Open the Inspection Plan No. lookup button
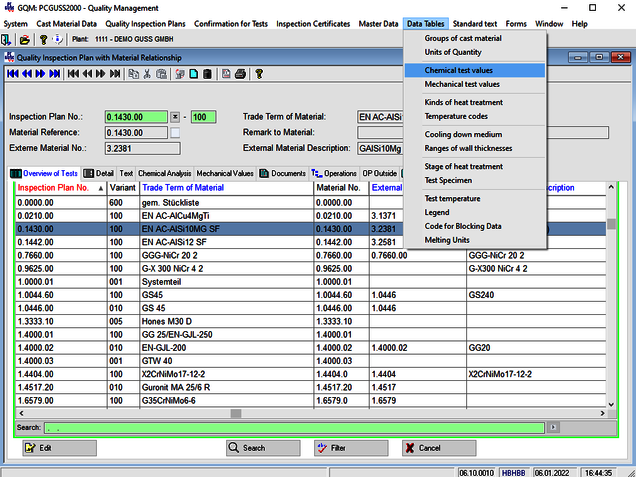This screenshot has width=636, height=477. [x=175, y=117]
